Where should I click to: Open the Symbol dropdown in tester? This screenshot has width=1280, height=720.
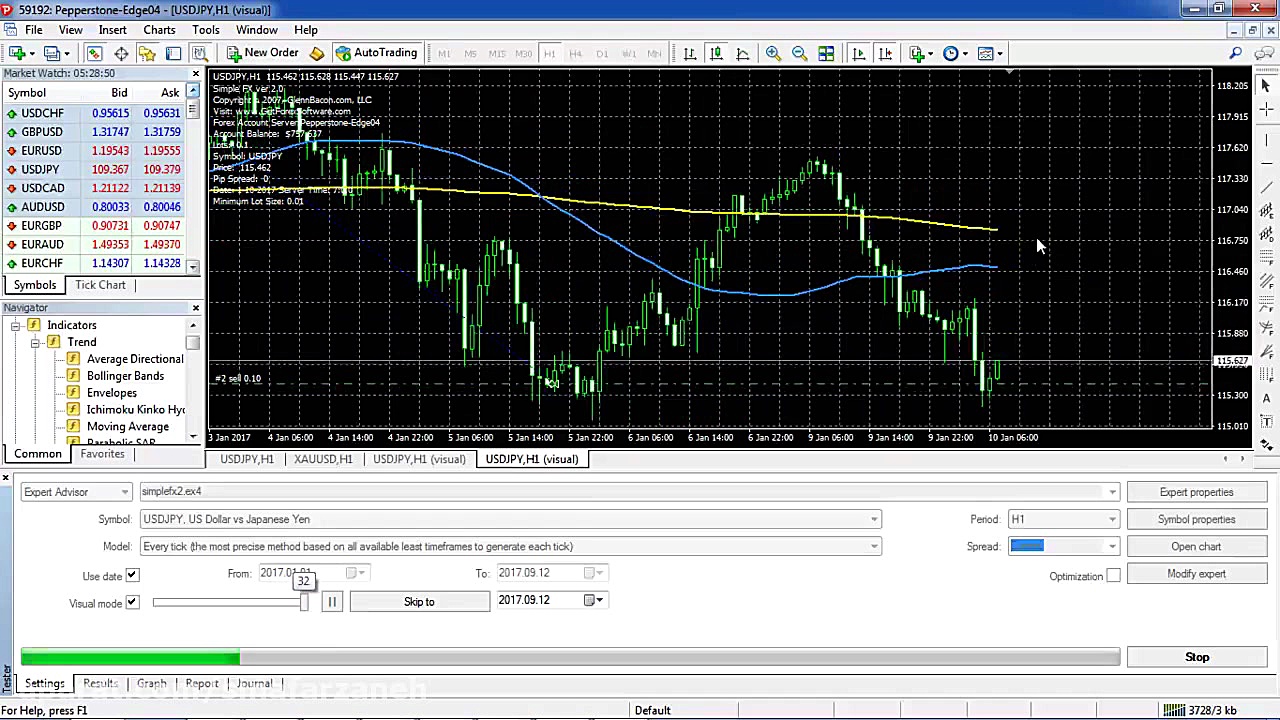(x=872, y=519)
